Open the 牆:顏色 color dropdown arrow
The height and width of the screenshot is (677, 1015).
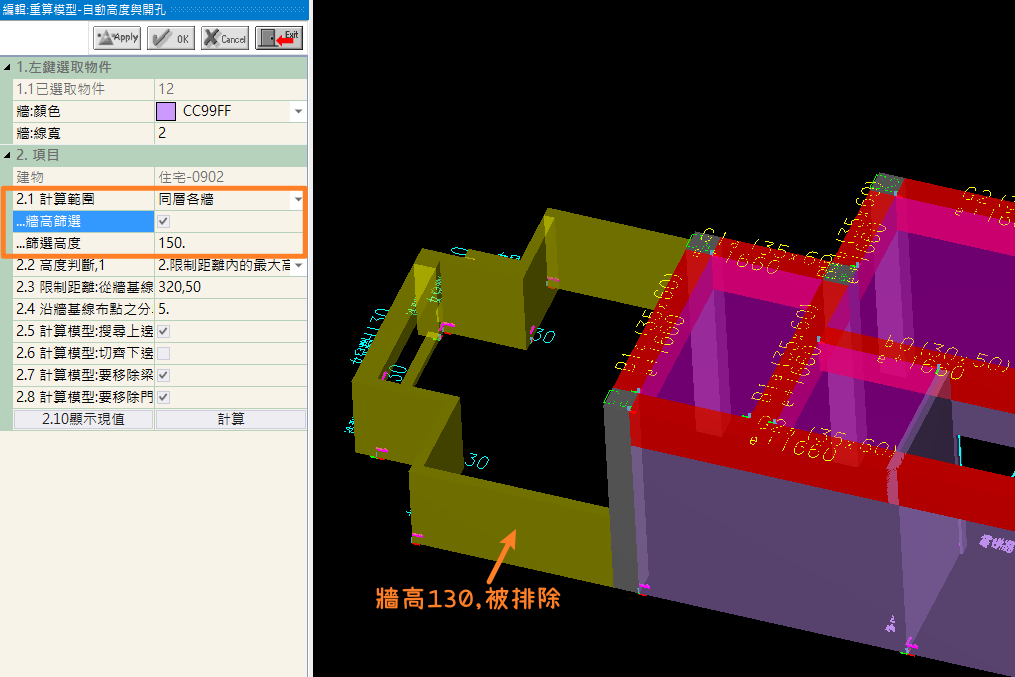click(298, 111)
